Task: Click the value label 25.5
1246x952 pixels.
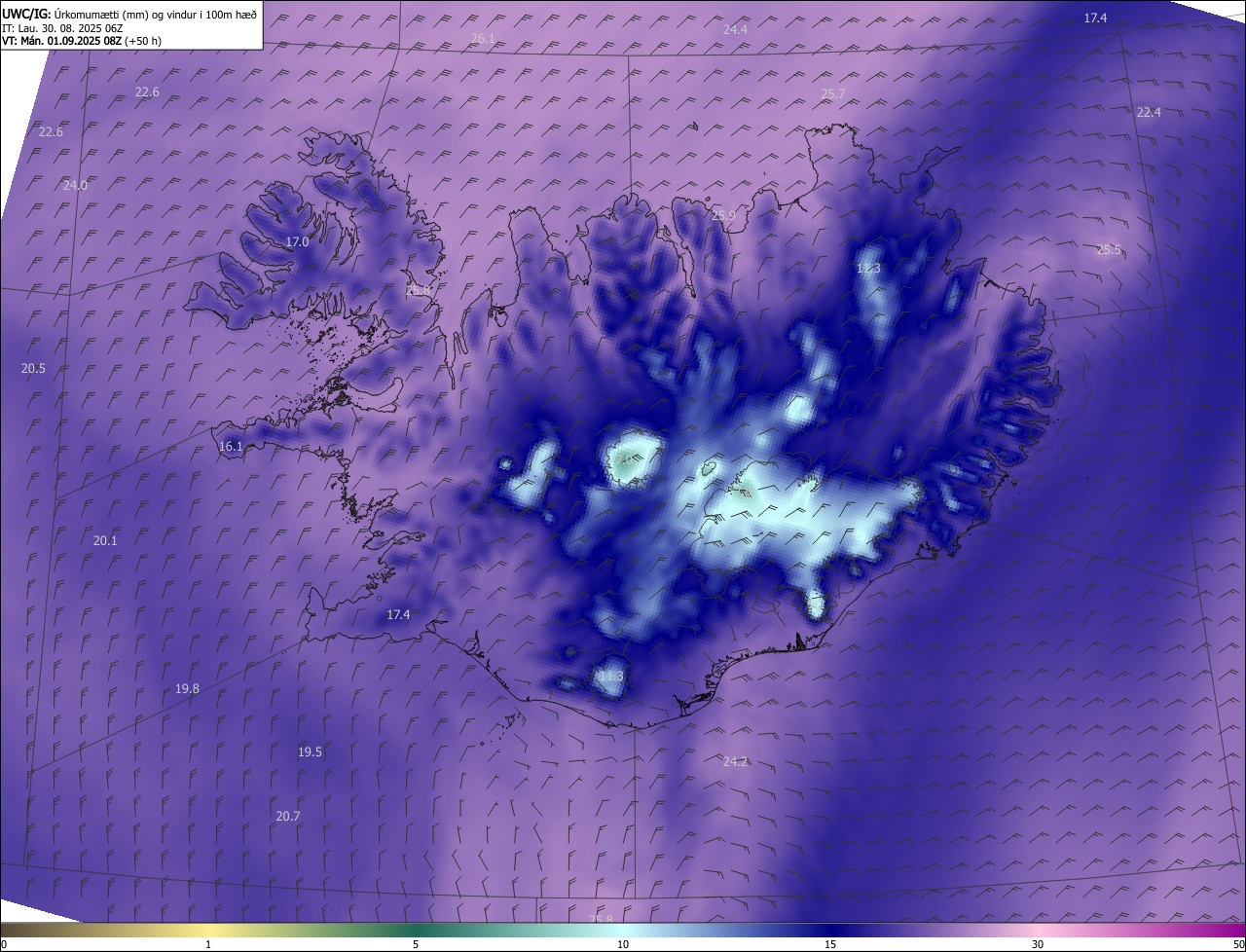Action: [1109, 249]
